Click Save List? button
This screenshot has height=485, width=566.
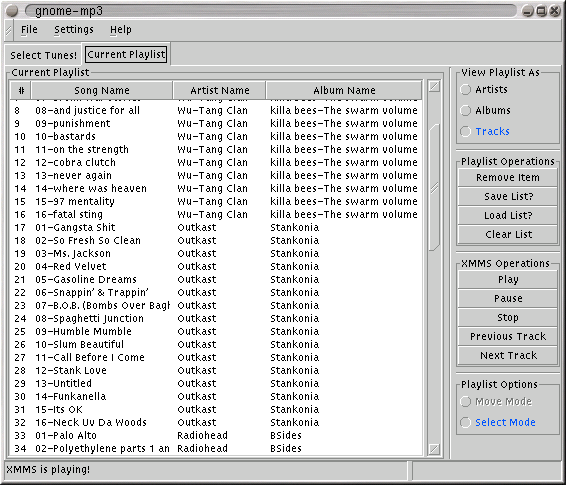(x=508, y=196)
